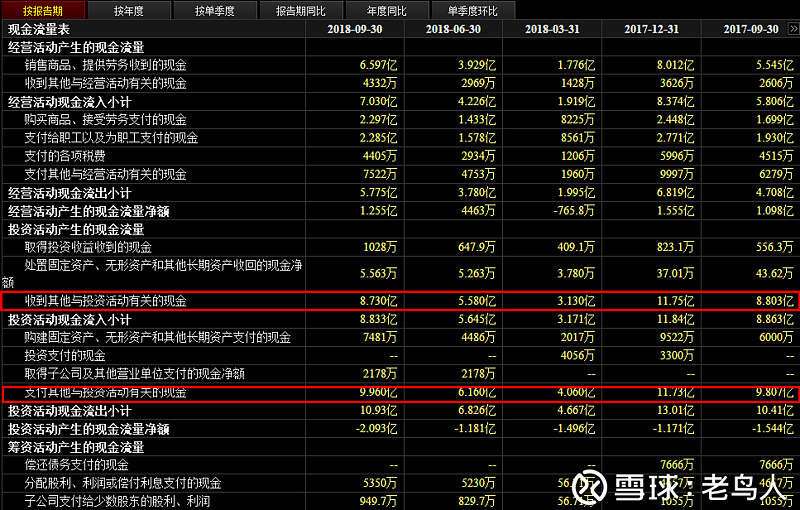Click the value 1.776亿 for 2018-03-31
Screen dimensions: 800x510
[x=576, y=65]
